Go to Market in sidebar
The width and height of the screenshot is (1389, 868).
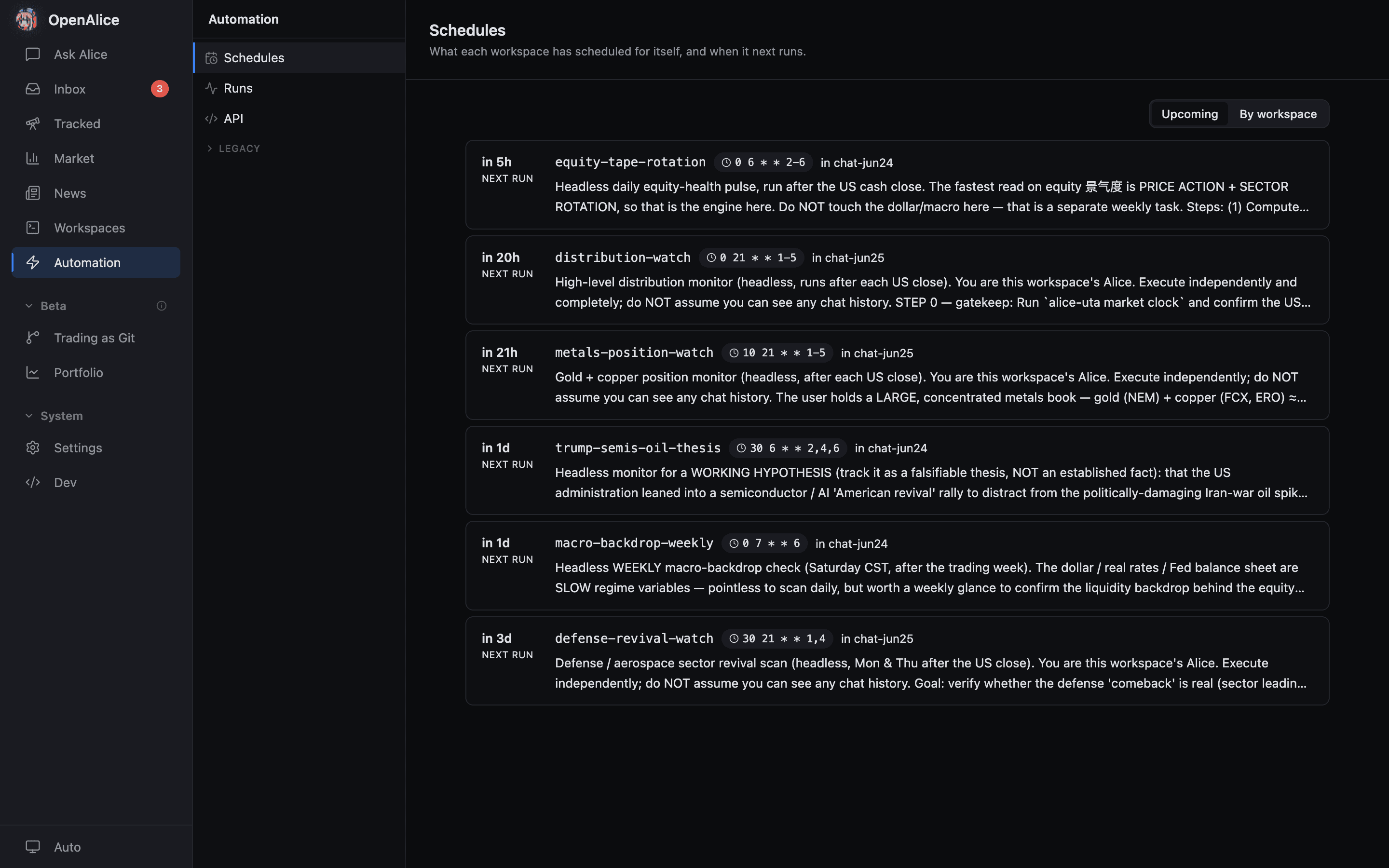point(96,159)
